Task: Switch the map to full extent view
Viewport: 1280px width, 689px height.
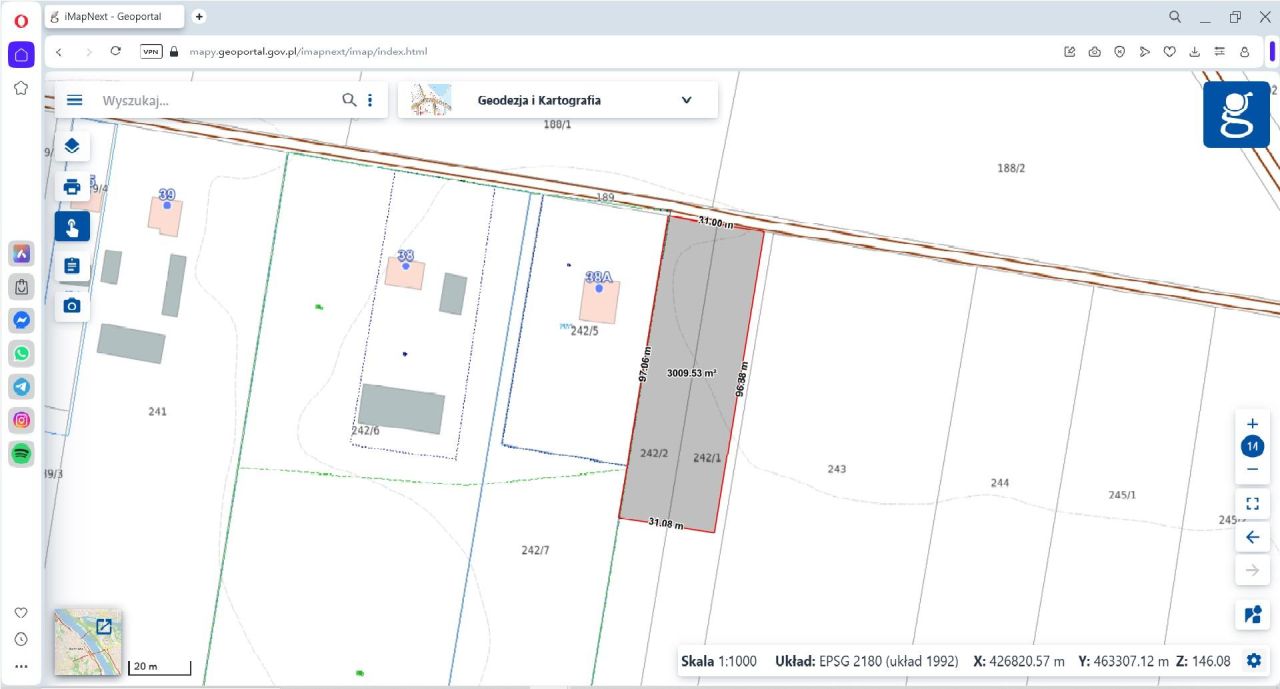Action: (1252, 503)
